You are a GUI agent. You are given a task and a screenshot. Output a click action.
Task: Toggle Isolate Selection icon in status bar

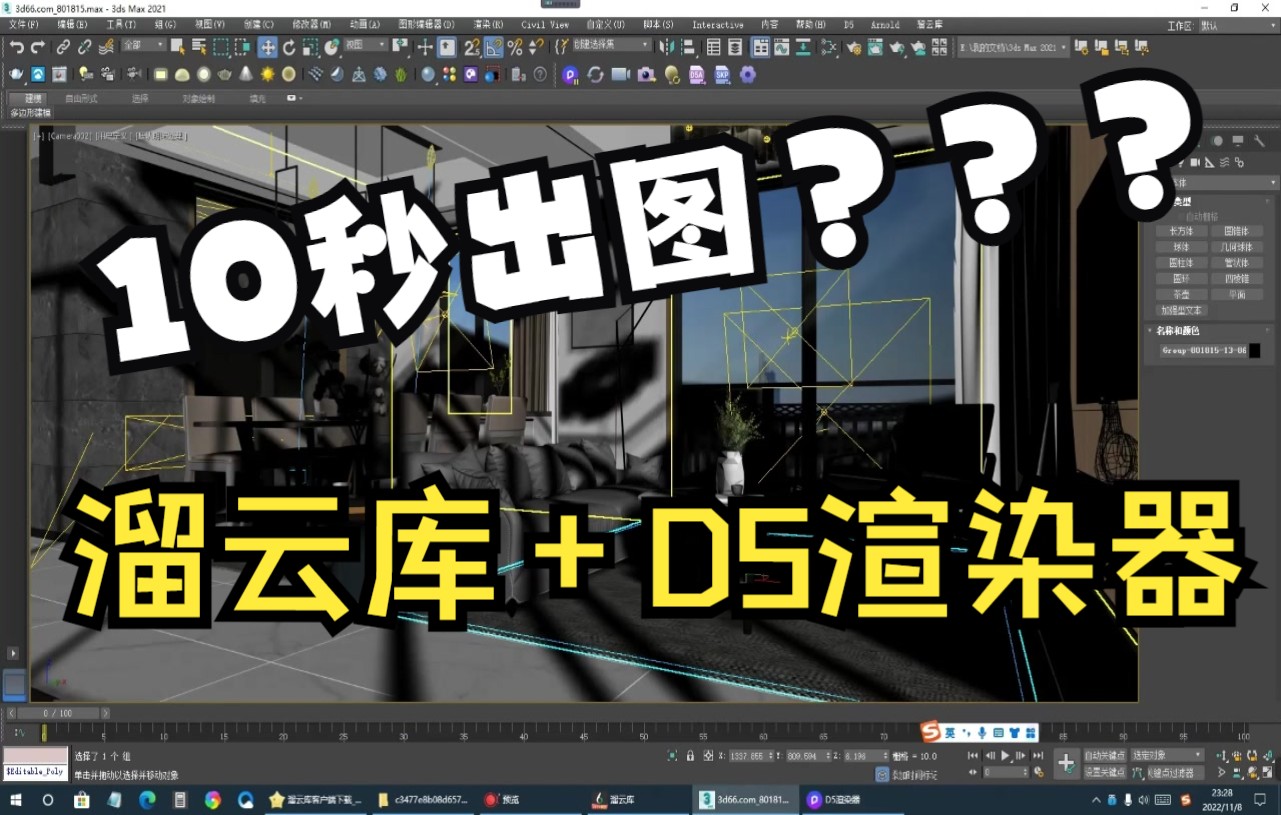pyautogui.click(x=672, y=756)
